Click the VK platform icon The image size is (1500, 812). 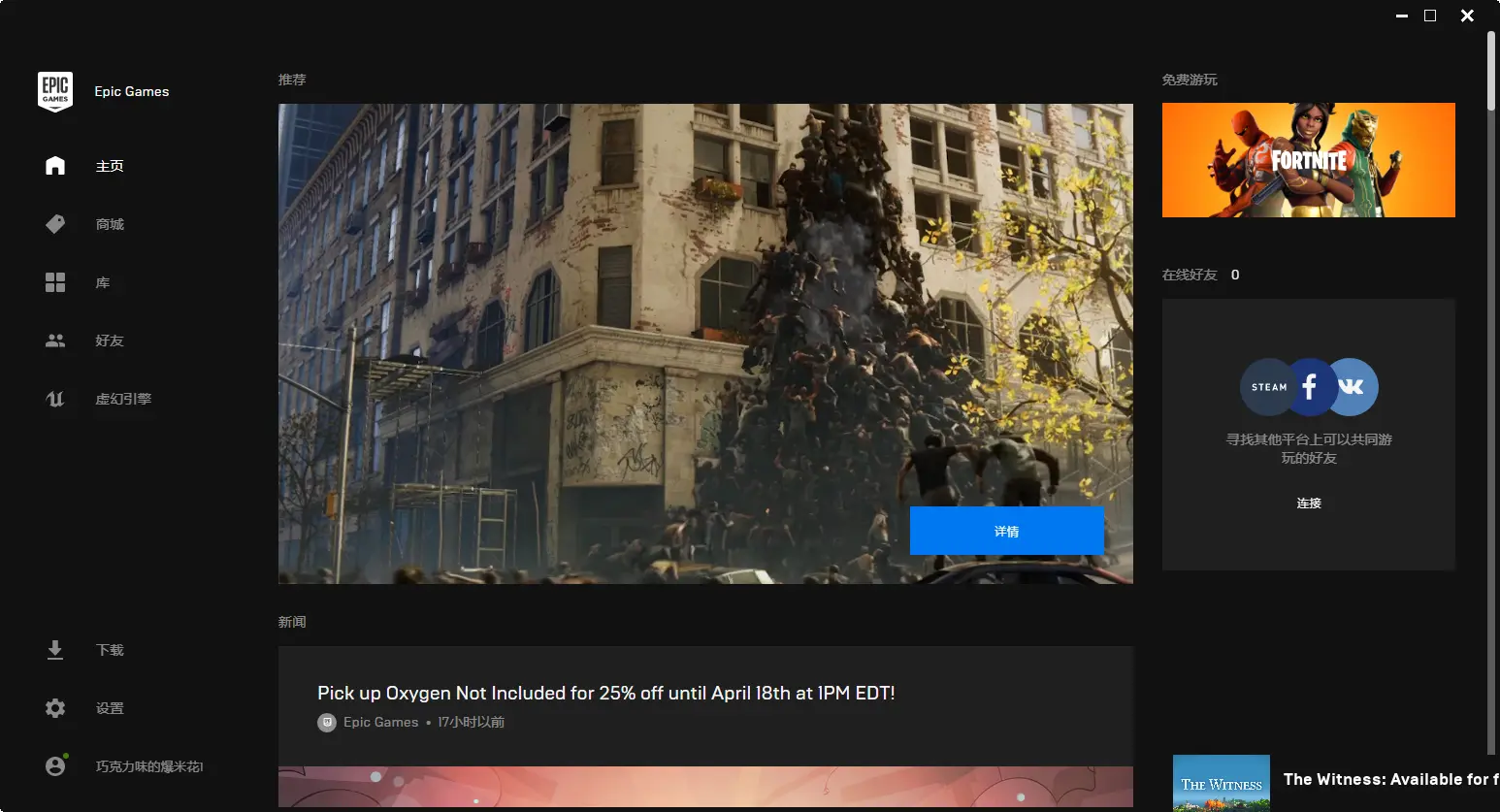tap(1353, 387)
